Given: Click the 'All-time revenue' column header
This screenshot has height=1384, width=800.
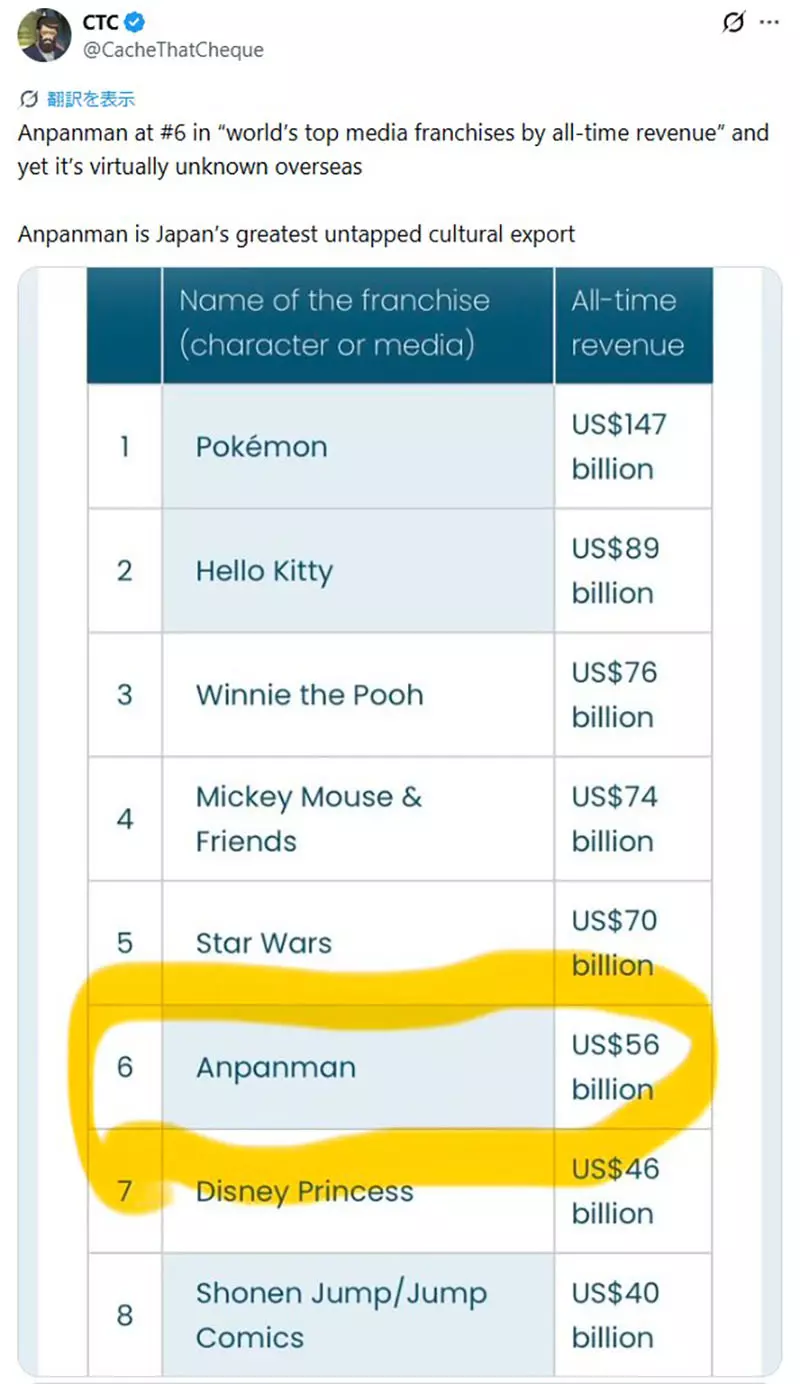Looking at the screenshot, I should click(x=627, y=322).
